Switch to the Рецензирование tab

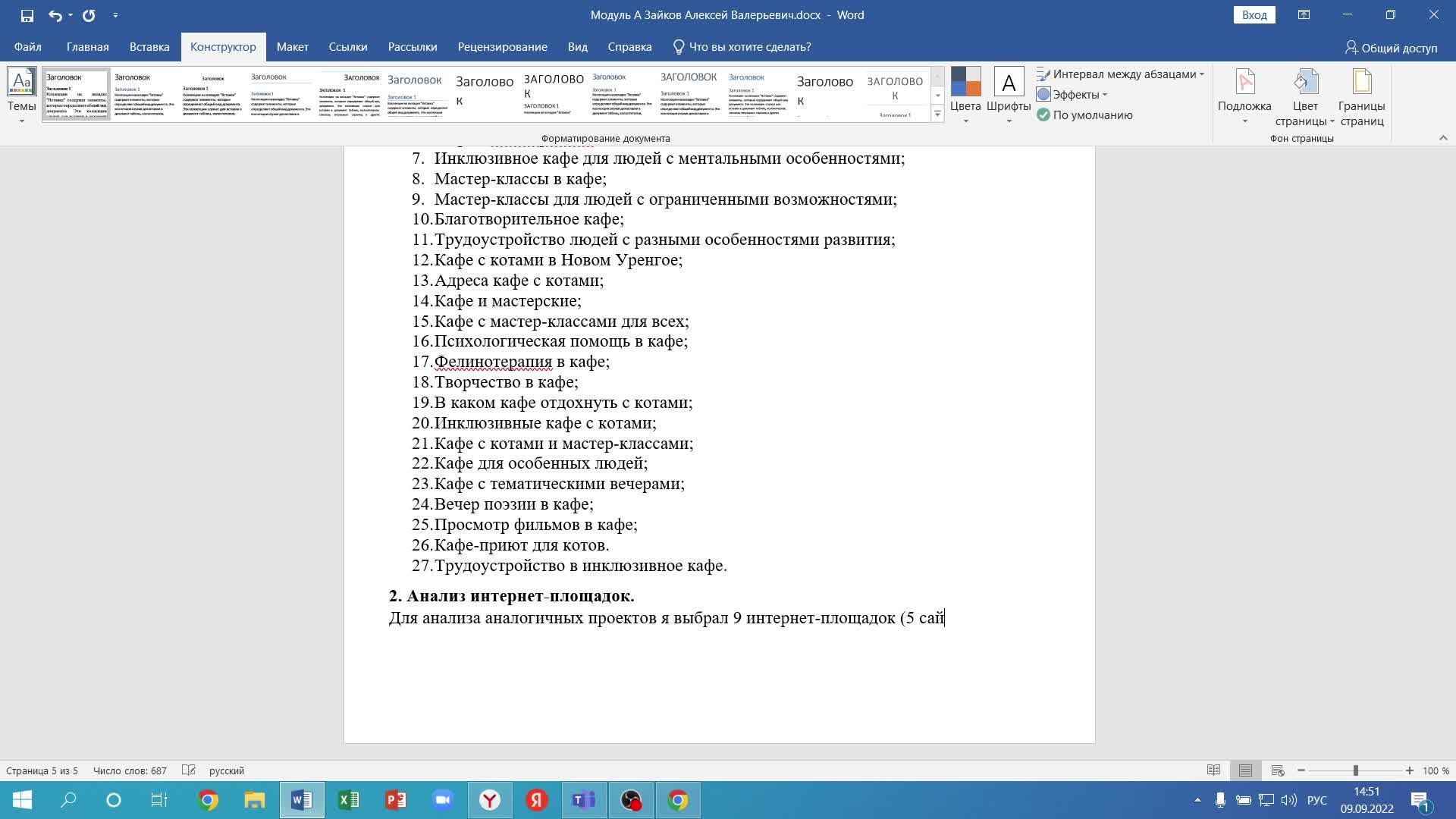(503, 46)
